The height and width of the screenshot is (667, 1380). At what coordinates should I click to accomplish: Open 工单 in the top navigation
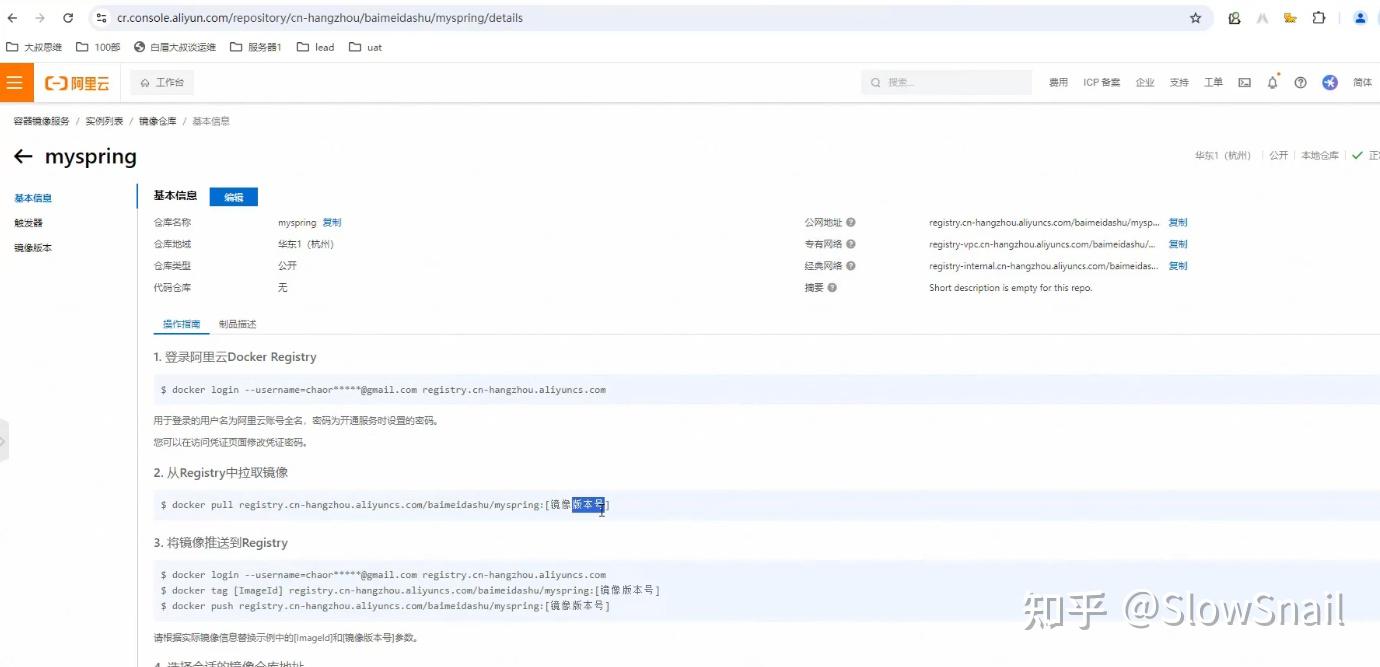pos(1212,82)
